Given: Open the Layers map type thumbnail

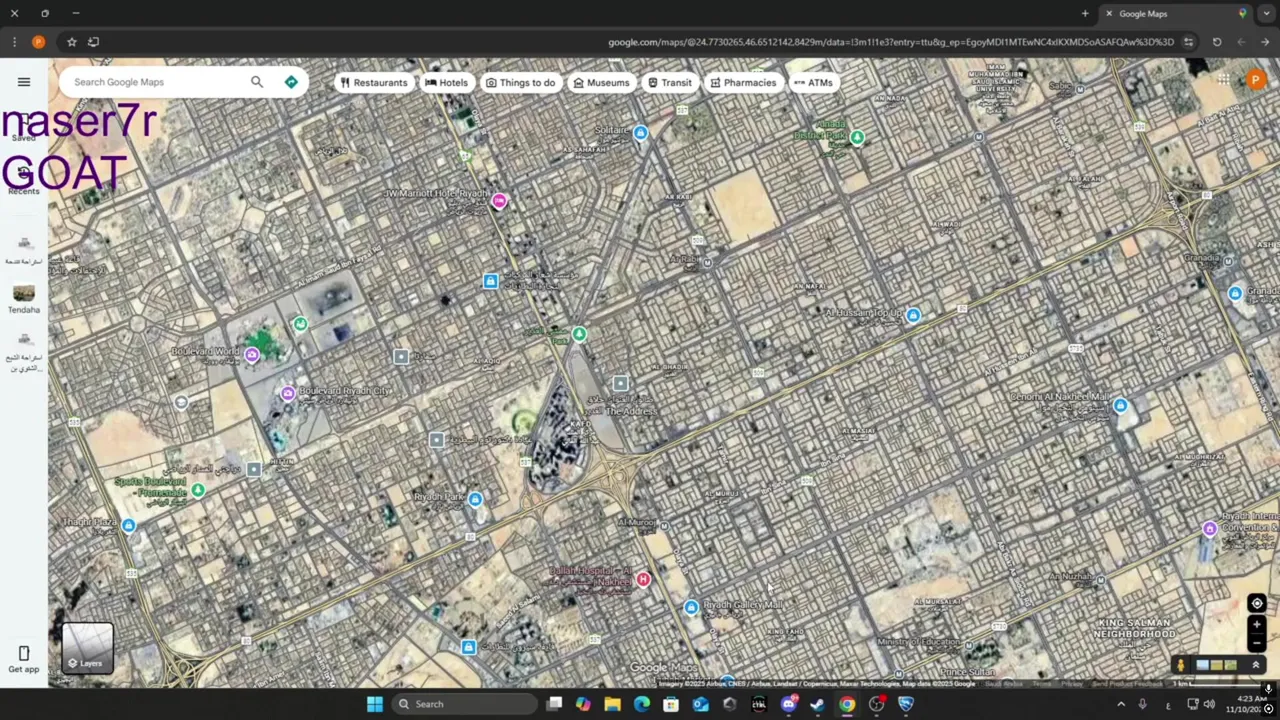Looking at the screenshot, I should pos(88,647).
